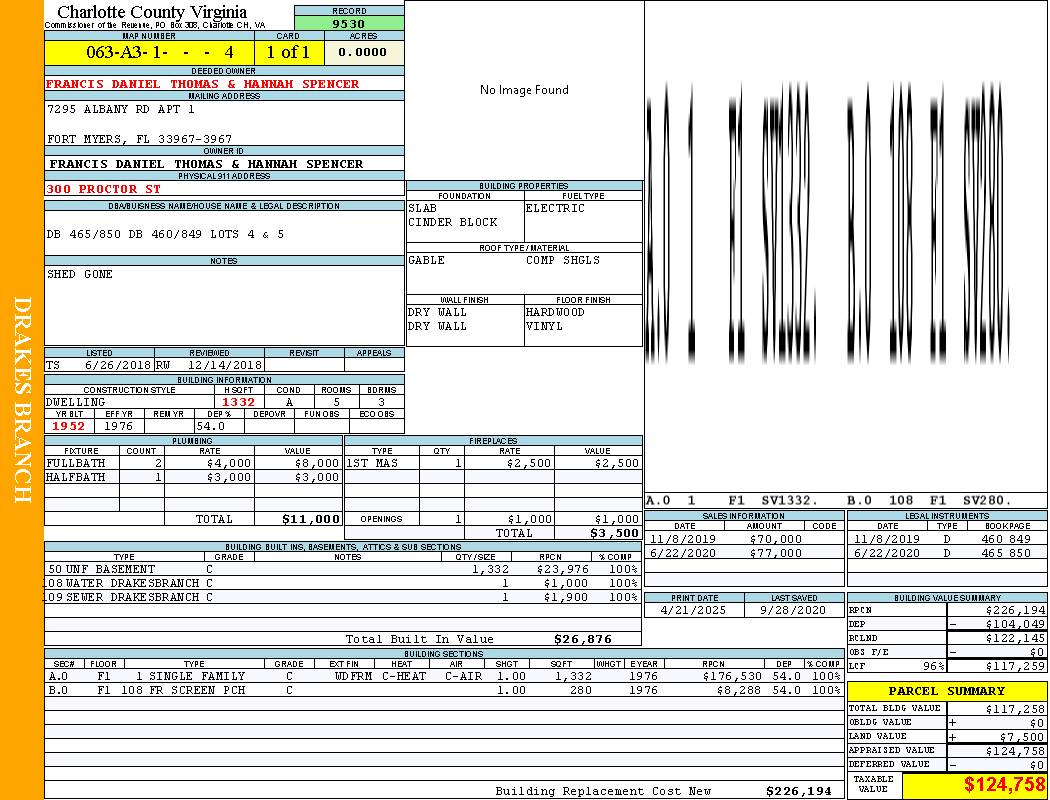The width and height of the screenshot is (1050, 800).
Task: Click plumbing total $11,000
Action: point(311,519)
